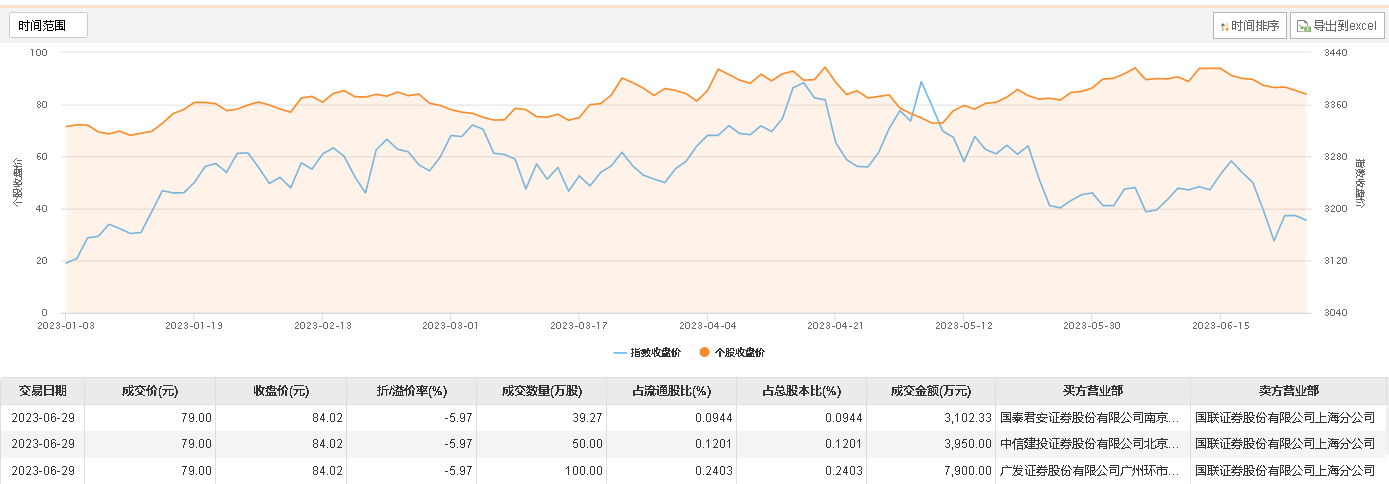Sort by 成交价(元) column header
The width and height of the screenshot is (1389, 484).
(x=150, y=391)
